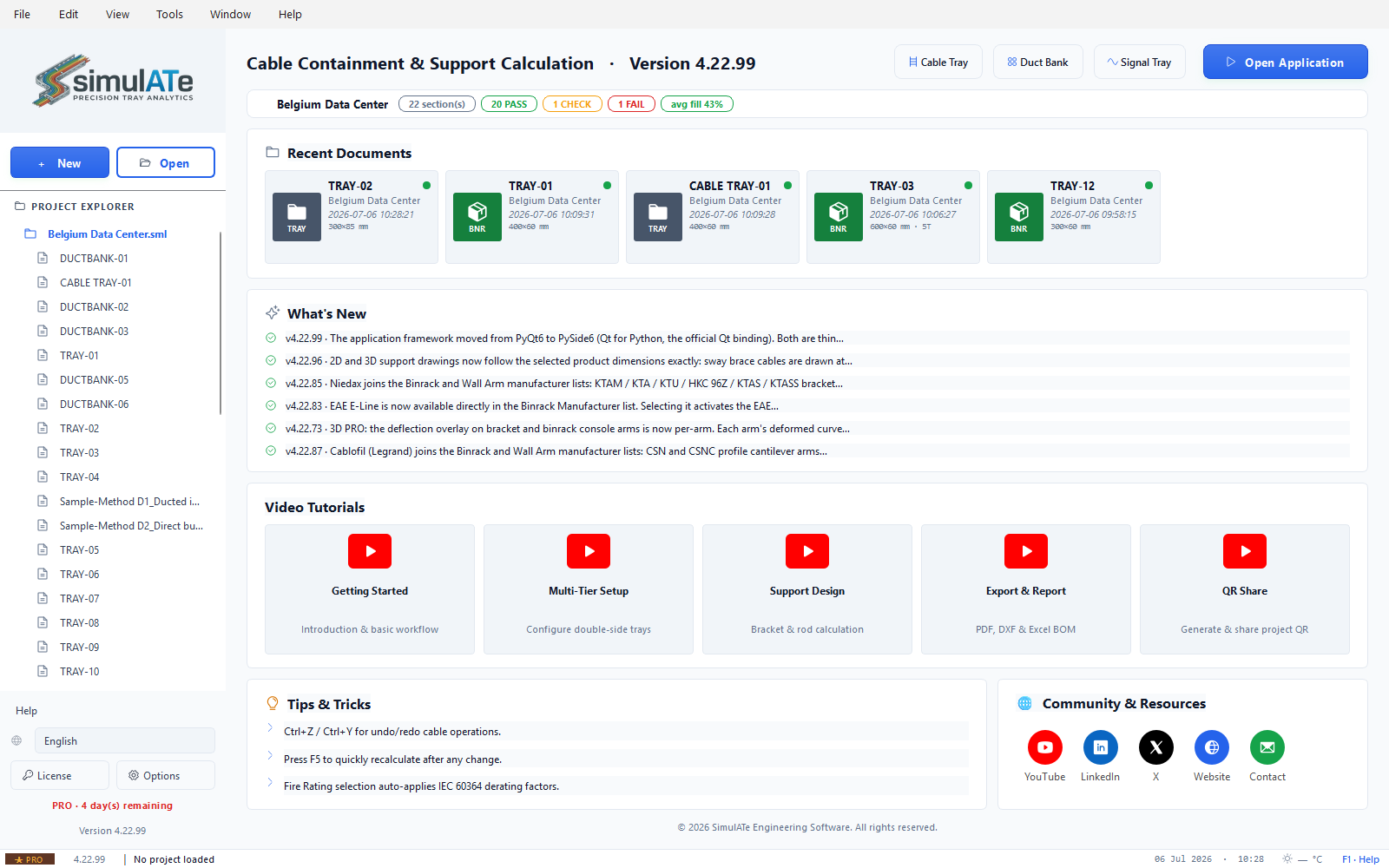1389x868 pixels.
Task: Play the Support Design video tutorial
Action: coord(807,551)
